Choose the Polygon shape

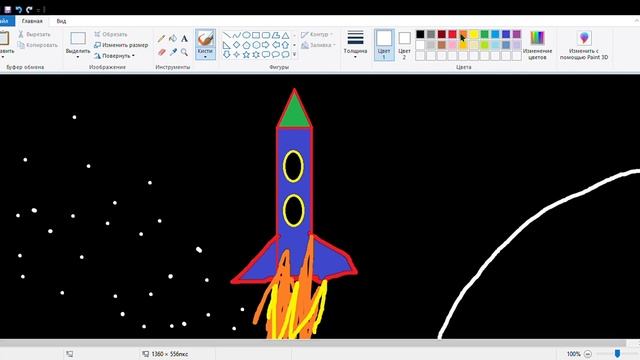[x=276, y=36]
